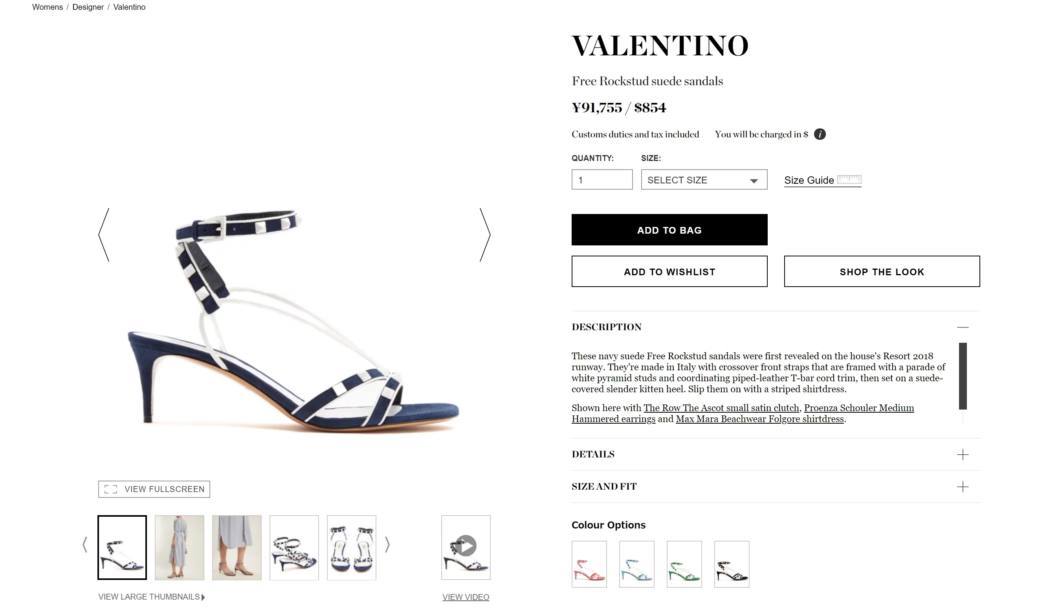Collapse the Description section
The height and width of the screenshot is (609, 1060).
[963, 327]
